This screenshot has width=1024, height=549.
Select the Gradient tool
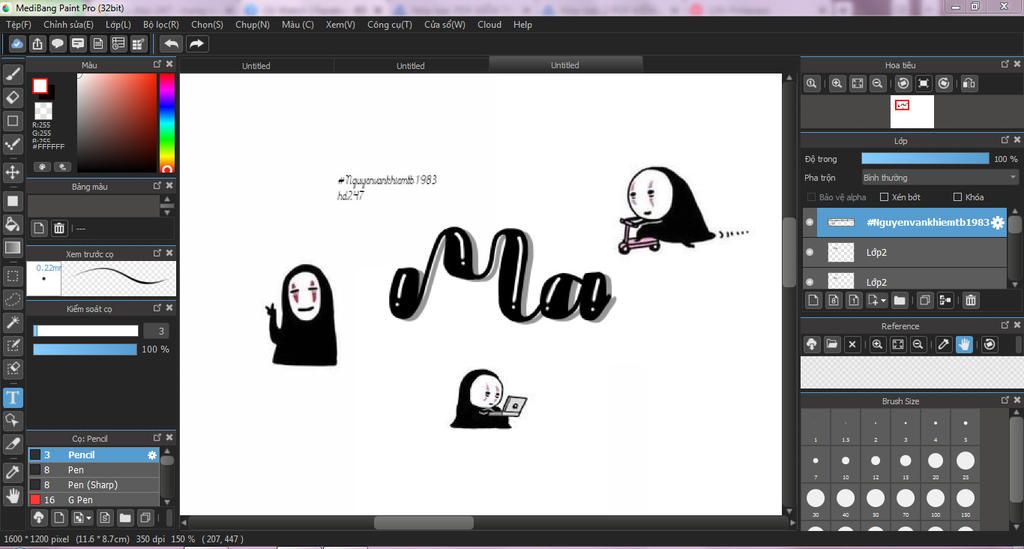[12, 247]
